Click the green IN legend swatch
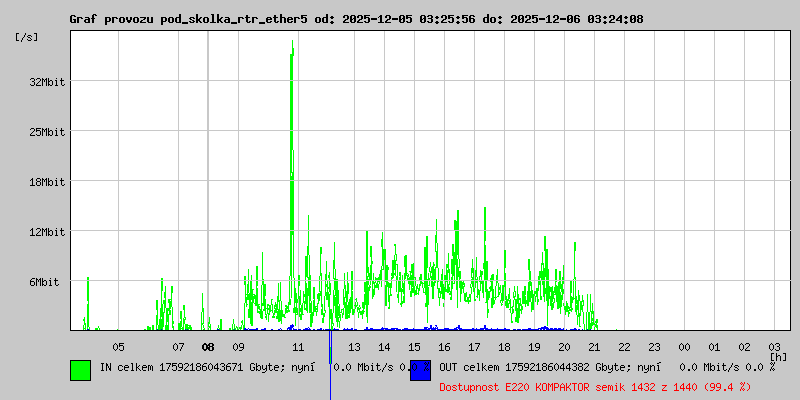Image resolution: width=800 pixels, height=400 pixels. (80, 370)
